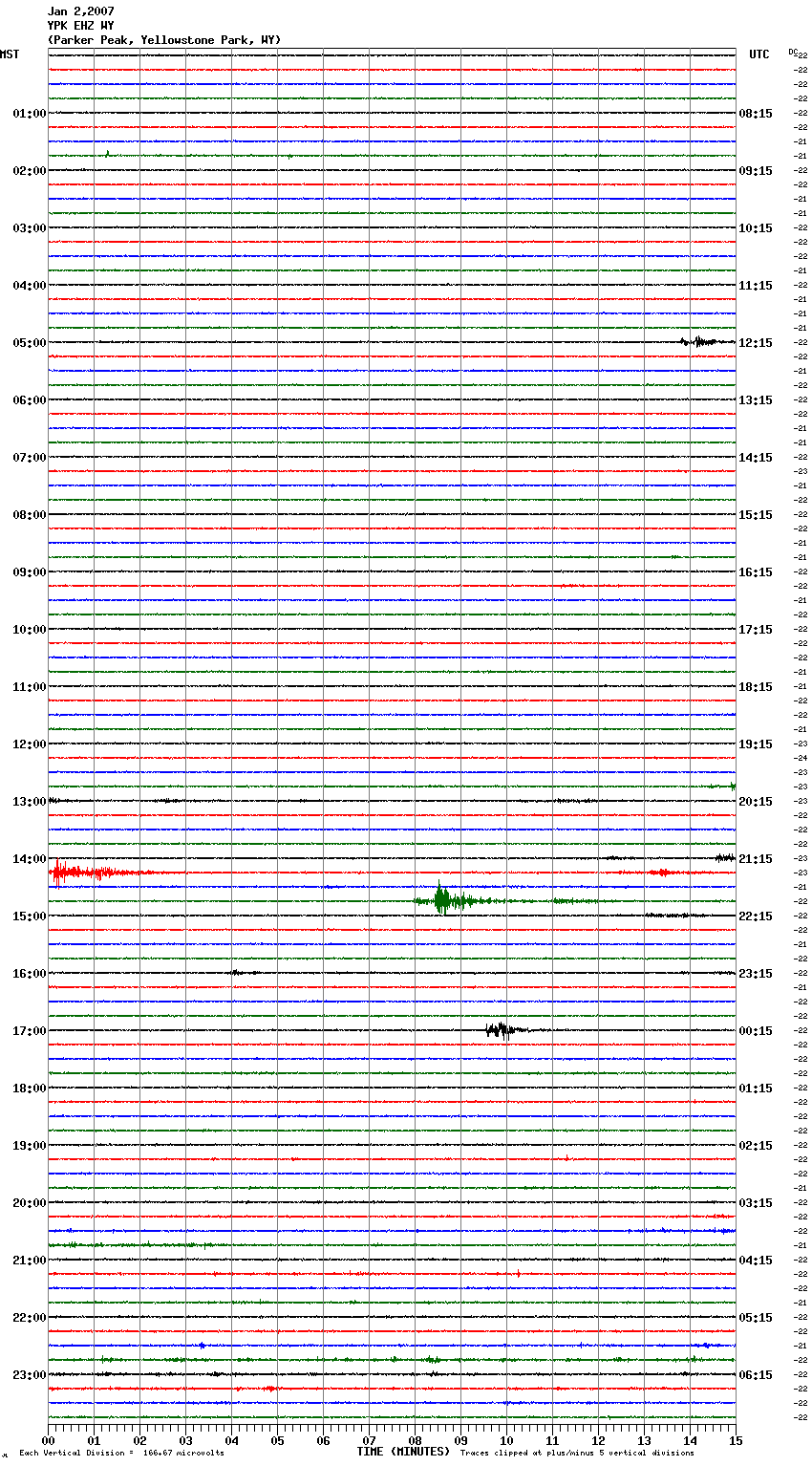Choose the 18:00 MST time label

[30, 1089]
